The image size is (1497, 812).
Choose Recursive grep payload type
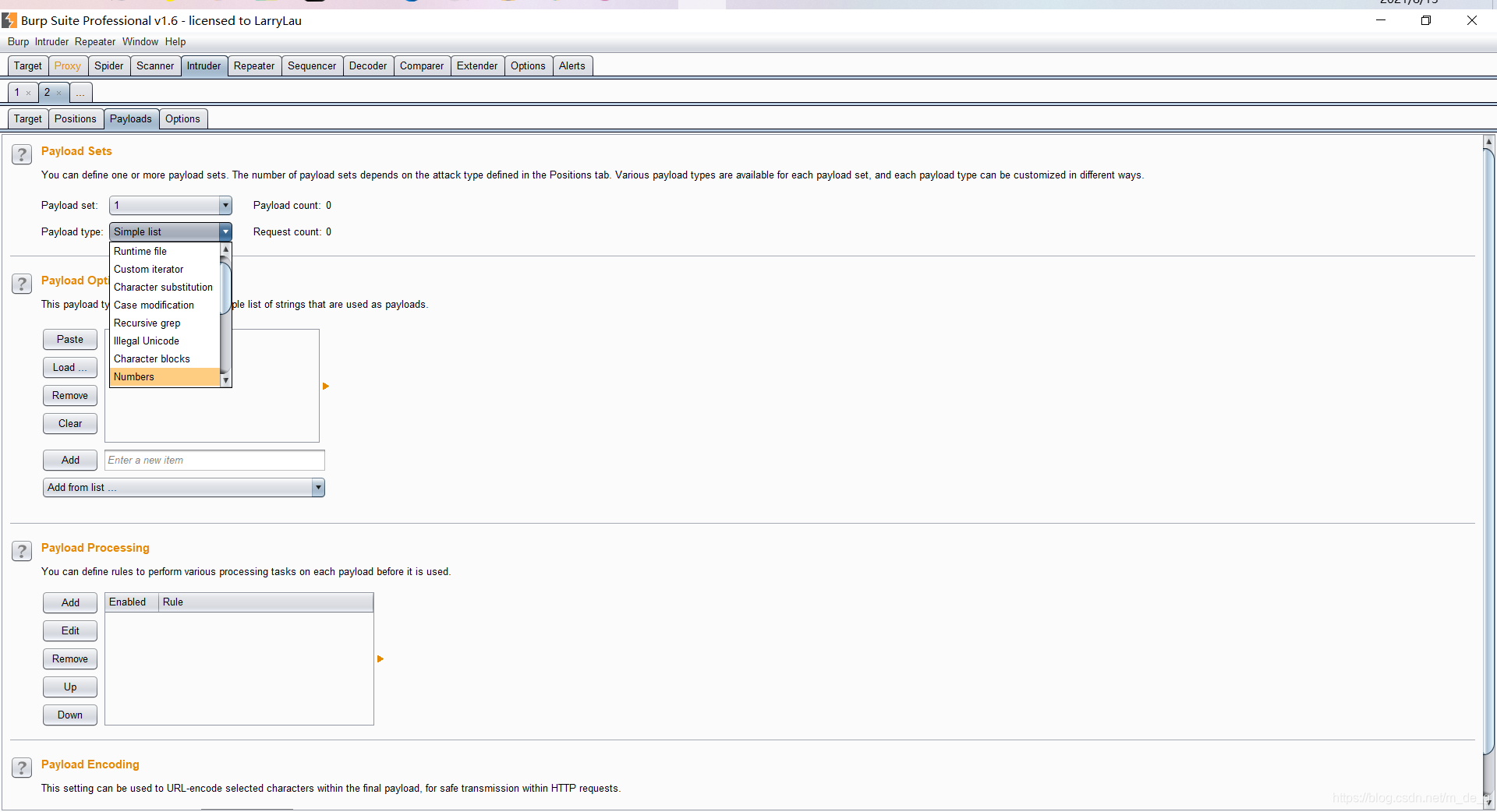pos(165,323)
